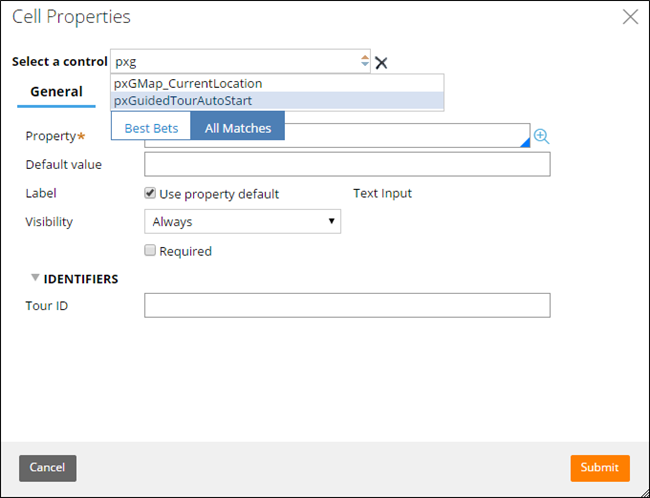Switch to Best Bets tab

pyautogui.click(x=151, y=128)
